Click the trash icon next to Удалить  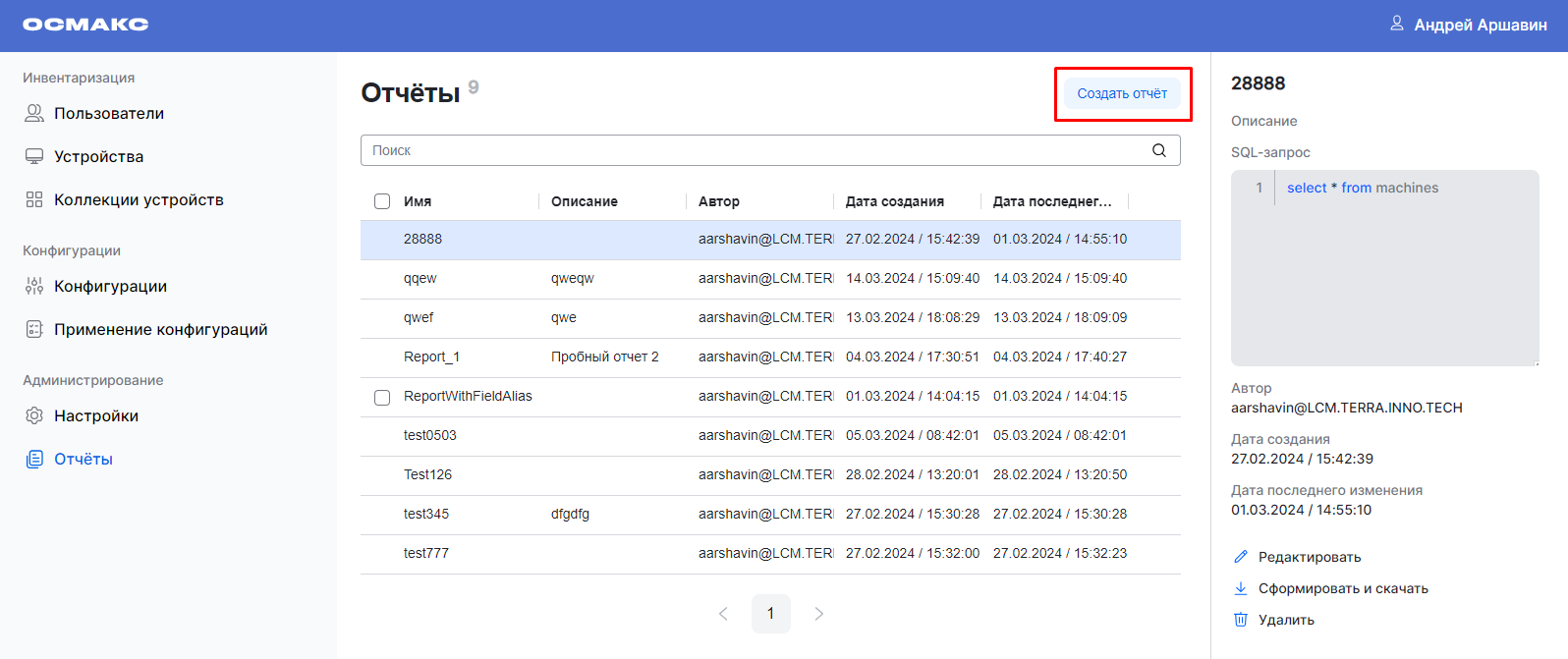click(1241, 620)
